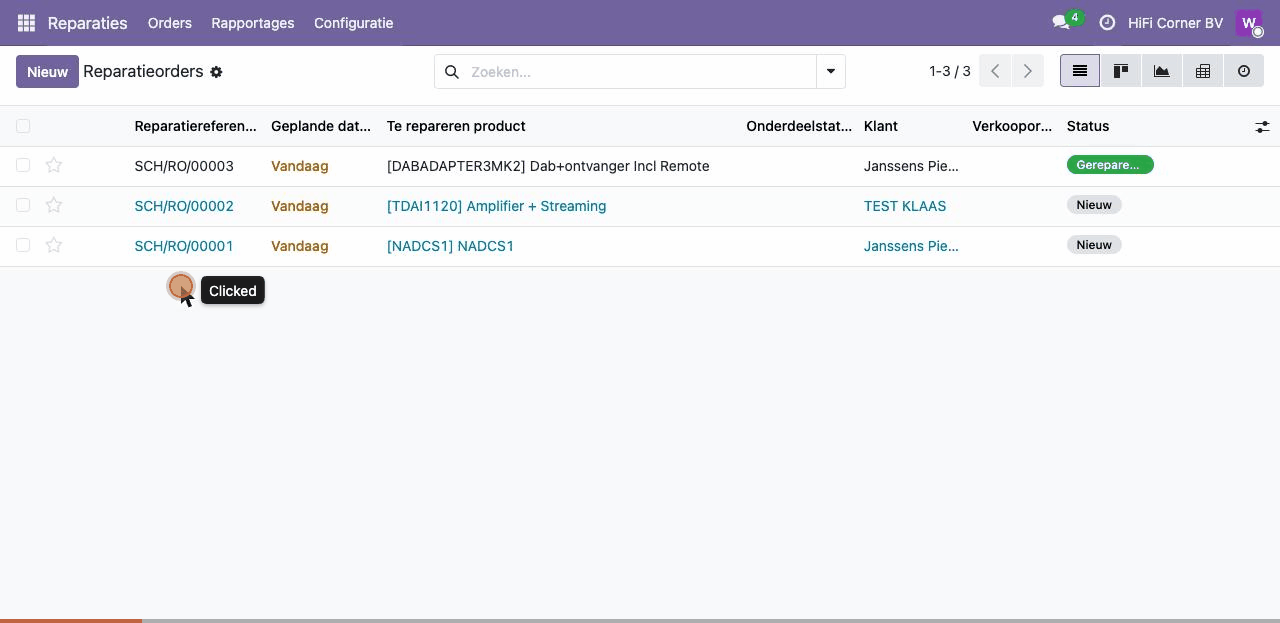Open the conversations chat icon

1061,23
